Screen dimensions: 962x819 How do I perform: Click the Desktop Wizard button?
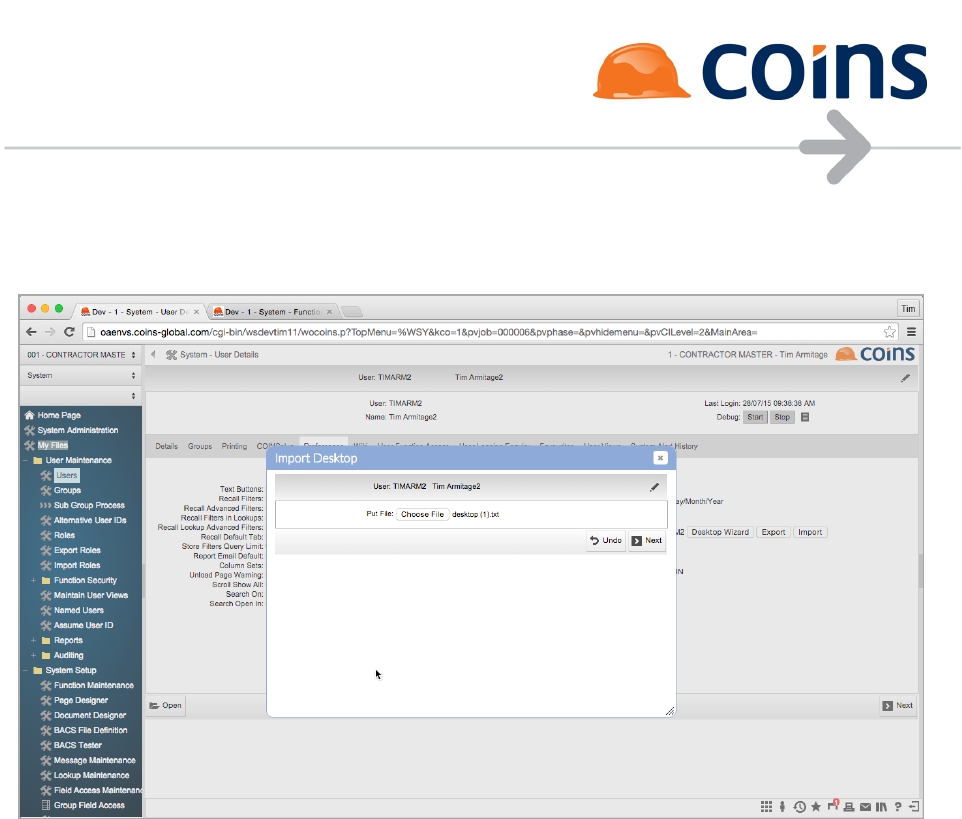point(720,533)
